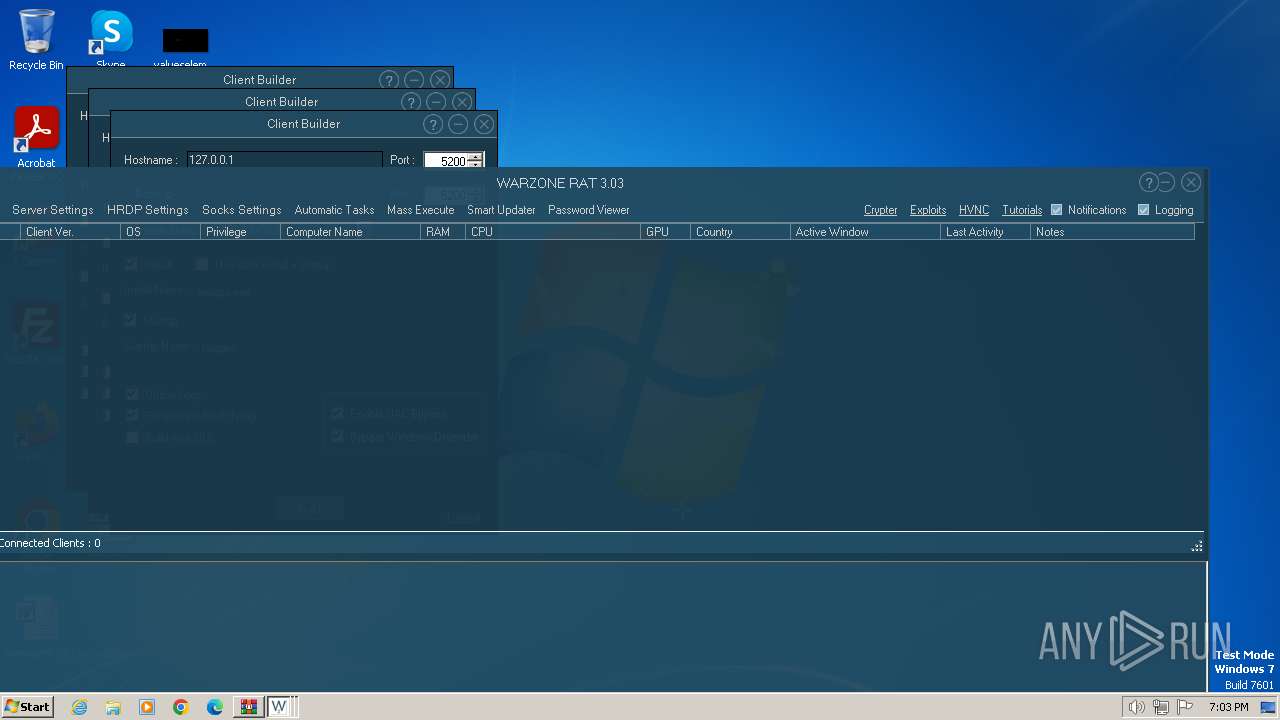The width and height of the screenshot is (1280, 720).
Task: Select the Acrobat desktop shortcut
Action: [36, 137]
